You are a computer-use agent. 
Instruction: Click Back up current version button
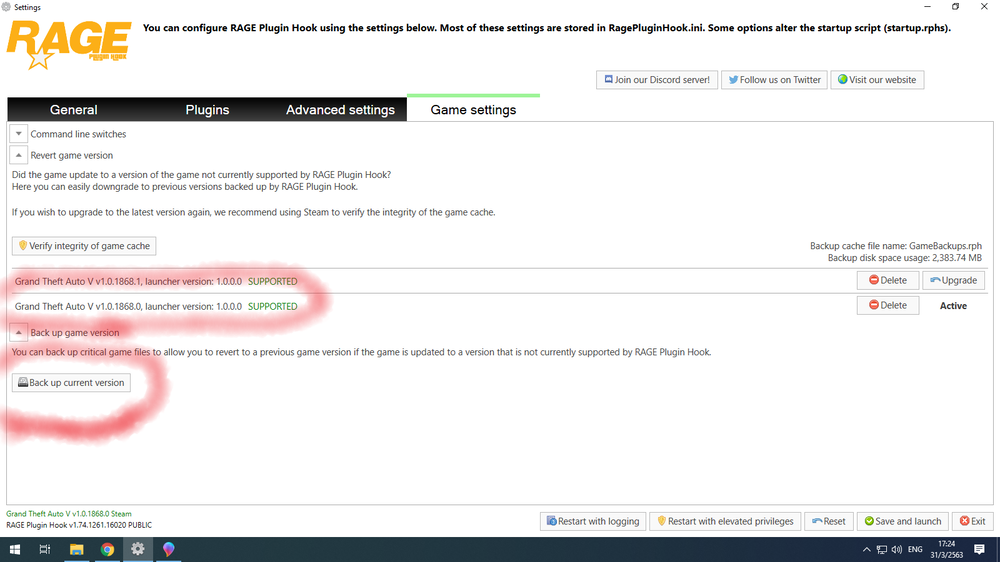tap(71, 383)
